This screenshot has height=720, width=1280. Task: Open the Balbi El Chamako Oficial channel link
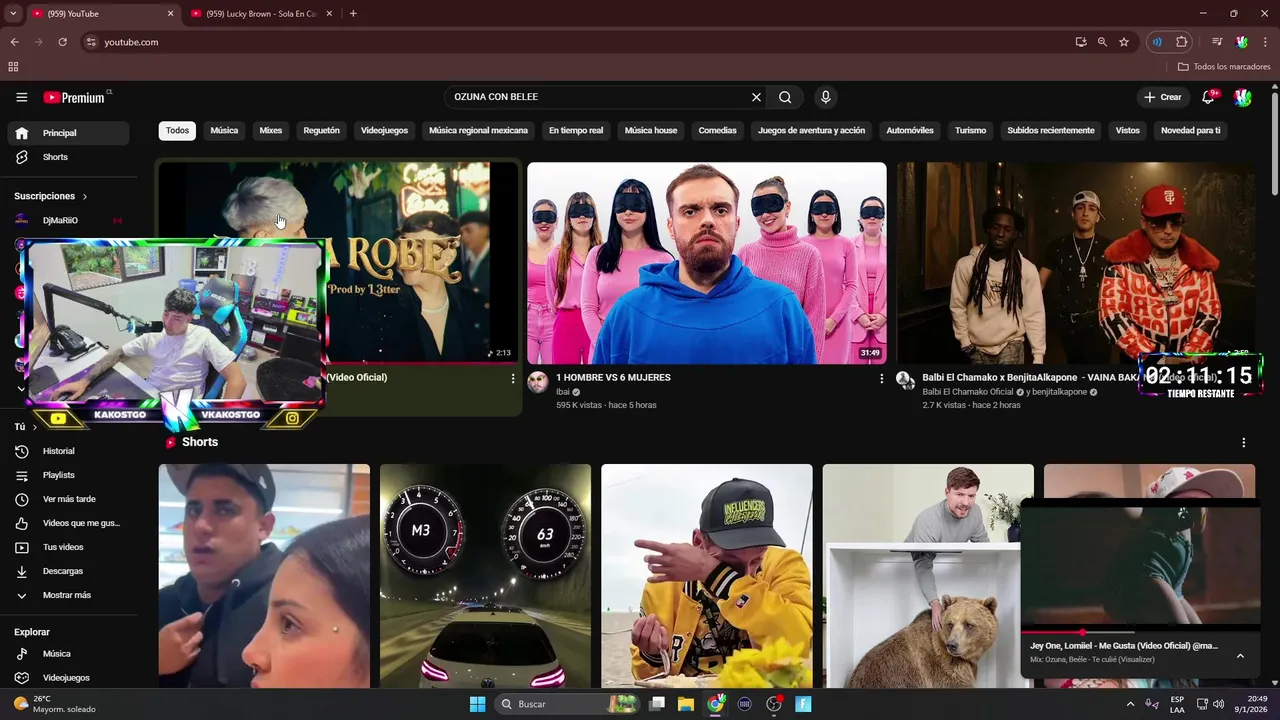click(x=967, y=392)
